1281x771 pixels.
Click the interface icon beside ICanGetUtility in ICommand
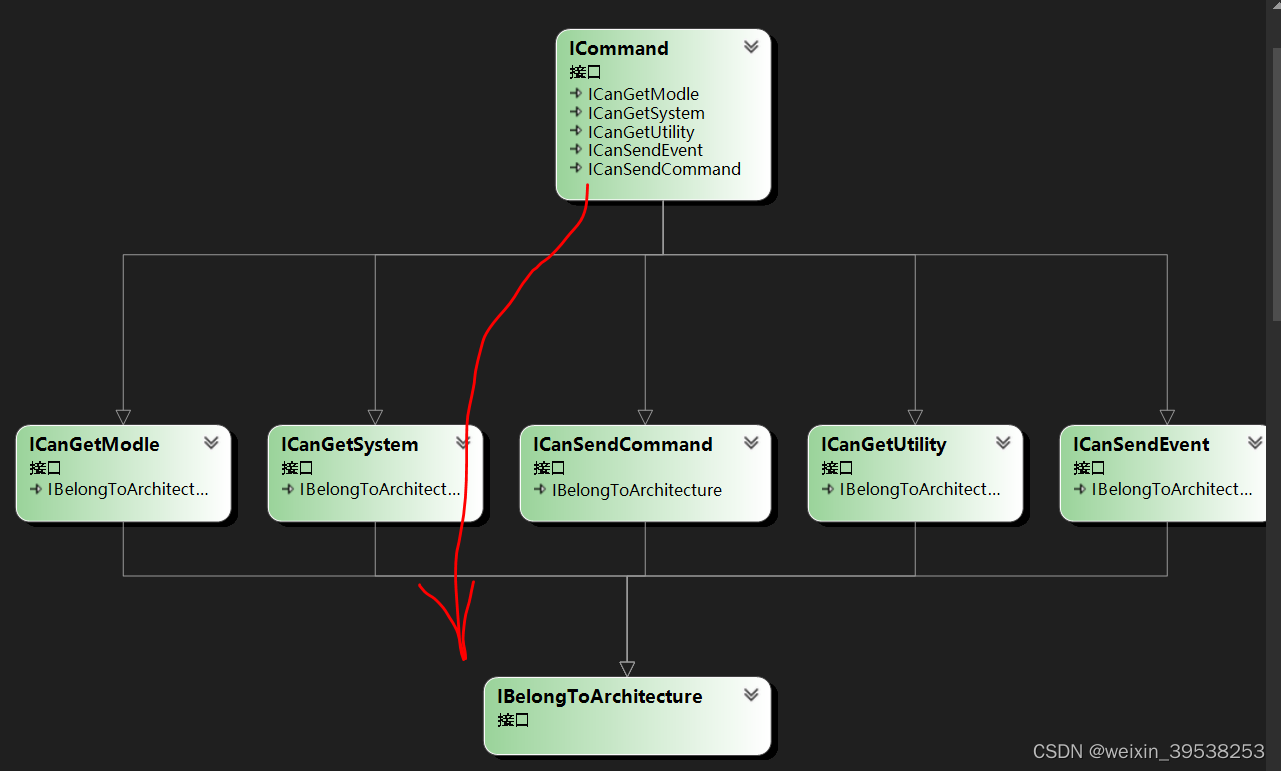coord(576,131)
